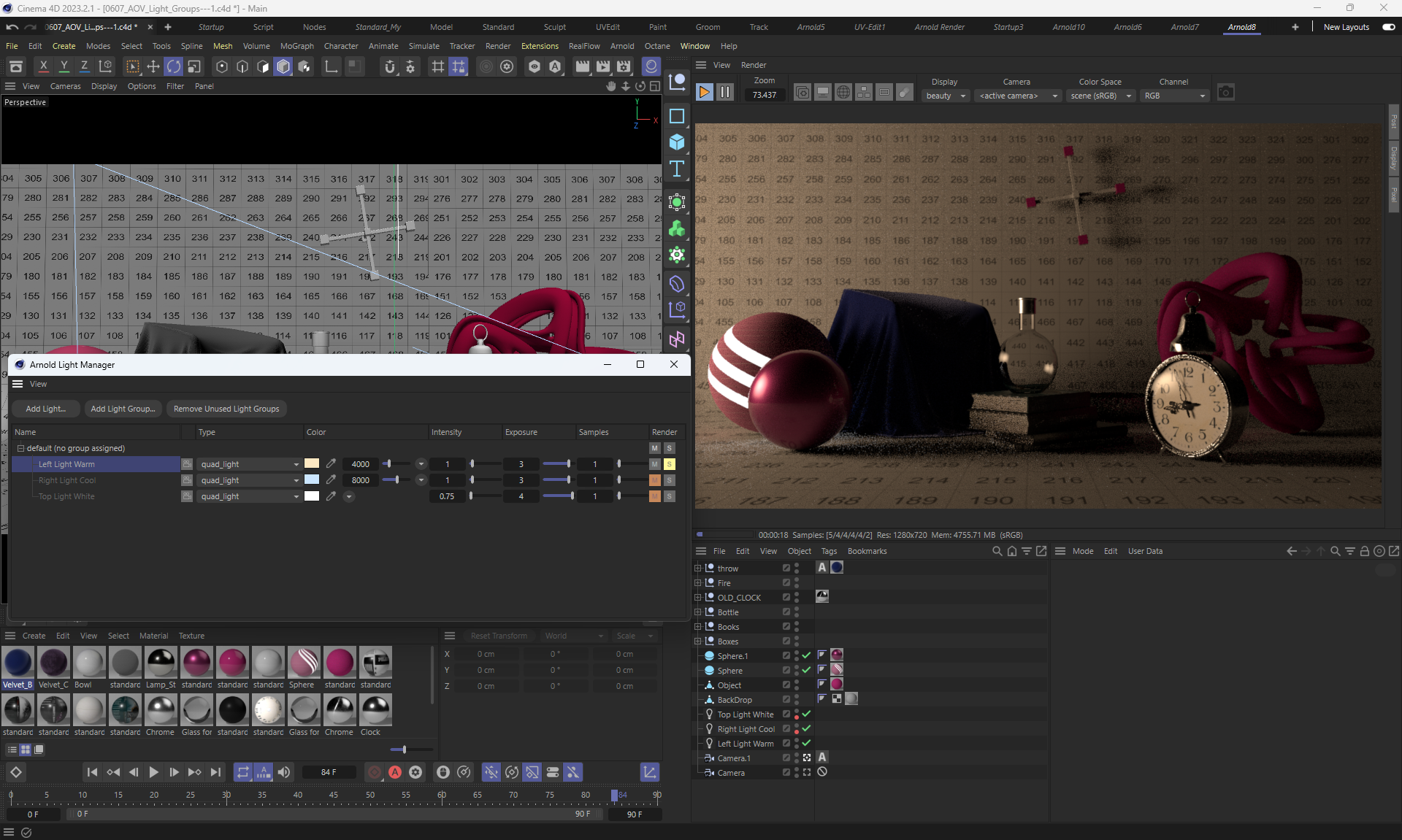Image resolution: width=1402 pixels, height=840 pixels.
Task: Toggle the New Layouts switch
Action: [x=1388, y=27]
